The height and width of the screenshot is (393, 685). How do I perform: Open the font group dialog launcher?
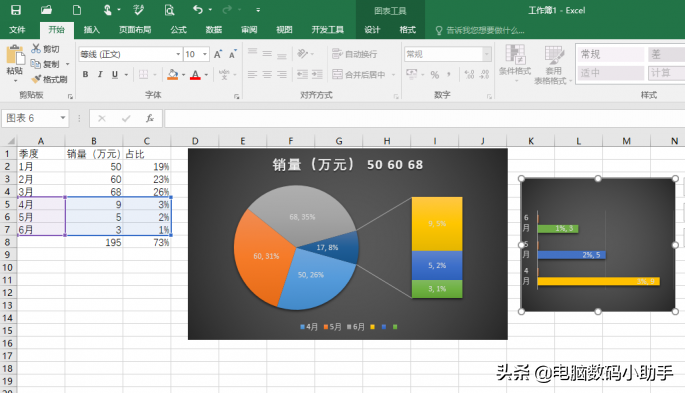pos(236,97)
